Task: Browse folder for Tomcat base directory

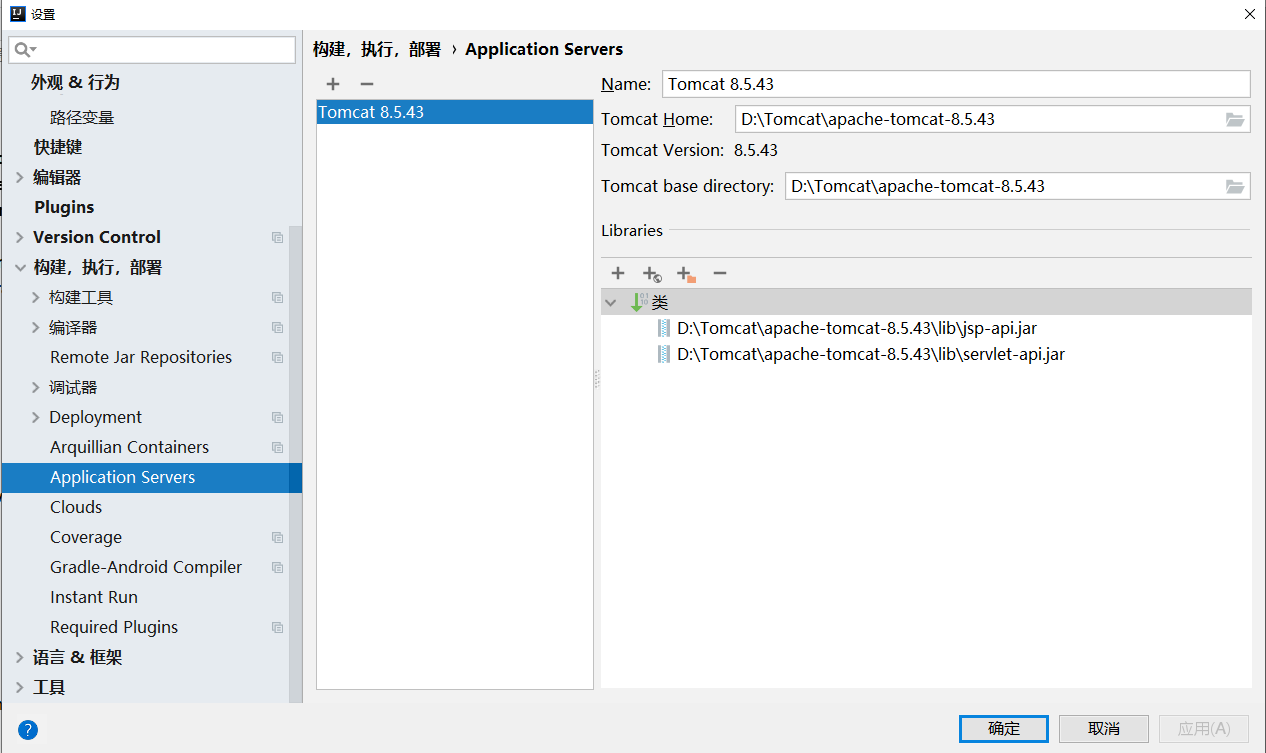Action: click(x=1235, y=187)
